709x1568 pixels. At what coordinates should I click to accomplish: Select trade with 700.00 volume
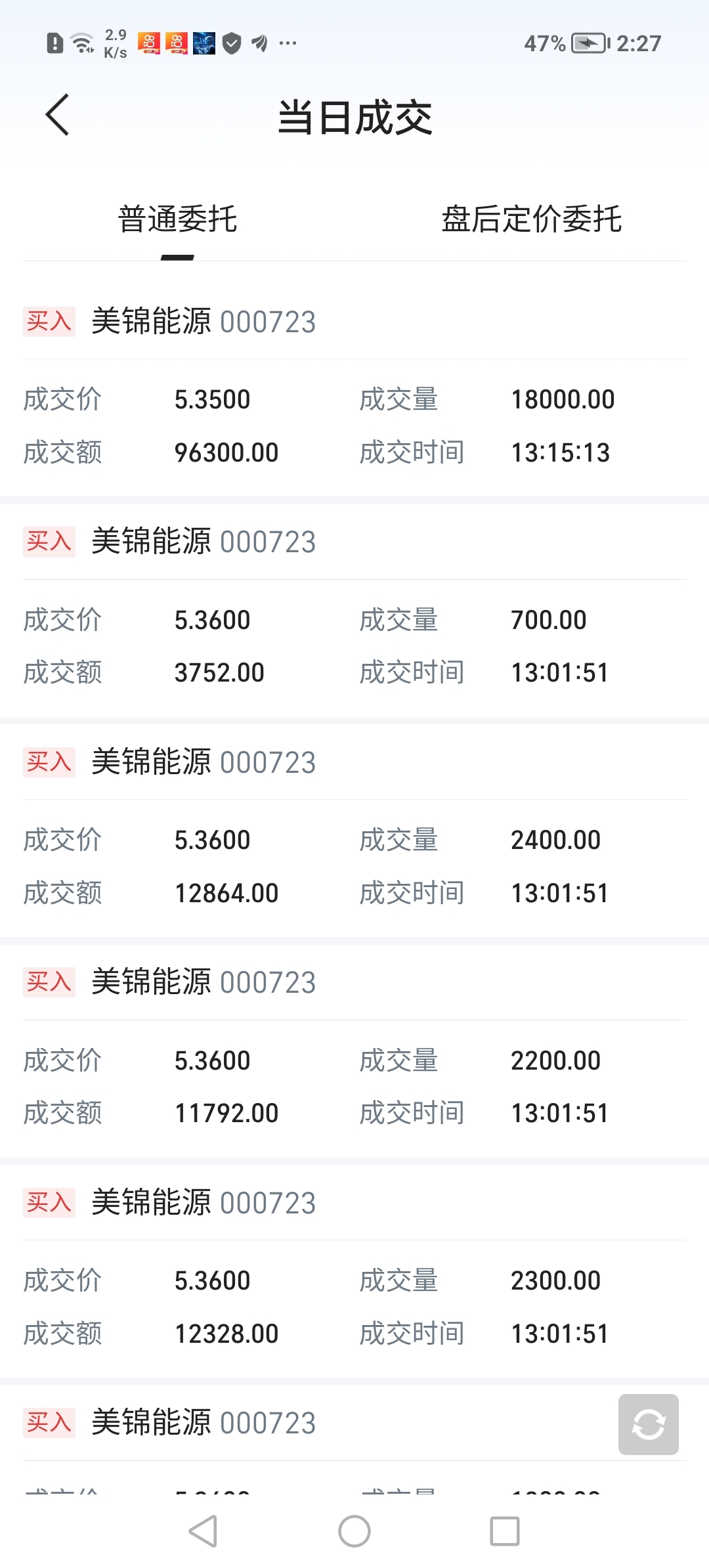354,646
